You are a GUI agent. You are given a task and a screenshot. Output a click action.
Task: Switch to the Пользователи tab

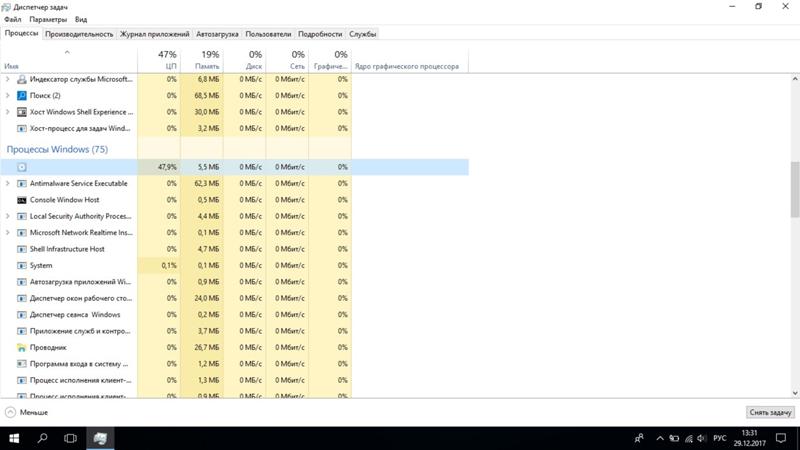click(268, 34)
